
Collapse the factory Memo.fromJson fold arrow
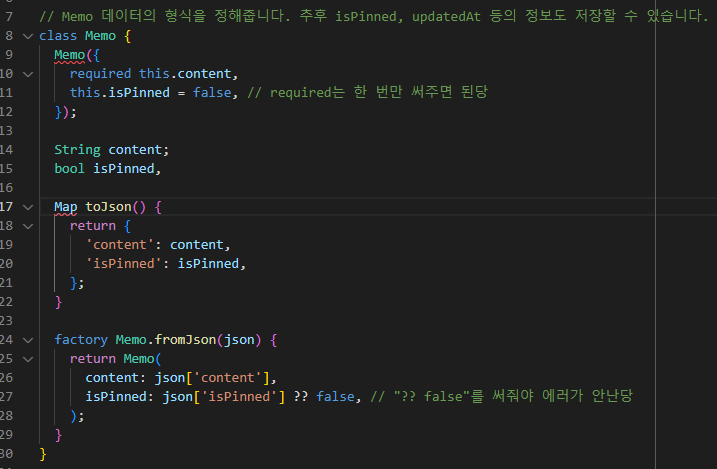pyautogui.click(x=28, y=340)
